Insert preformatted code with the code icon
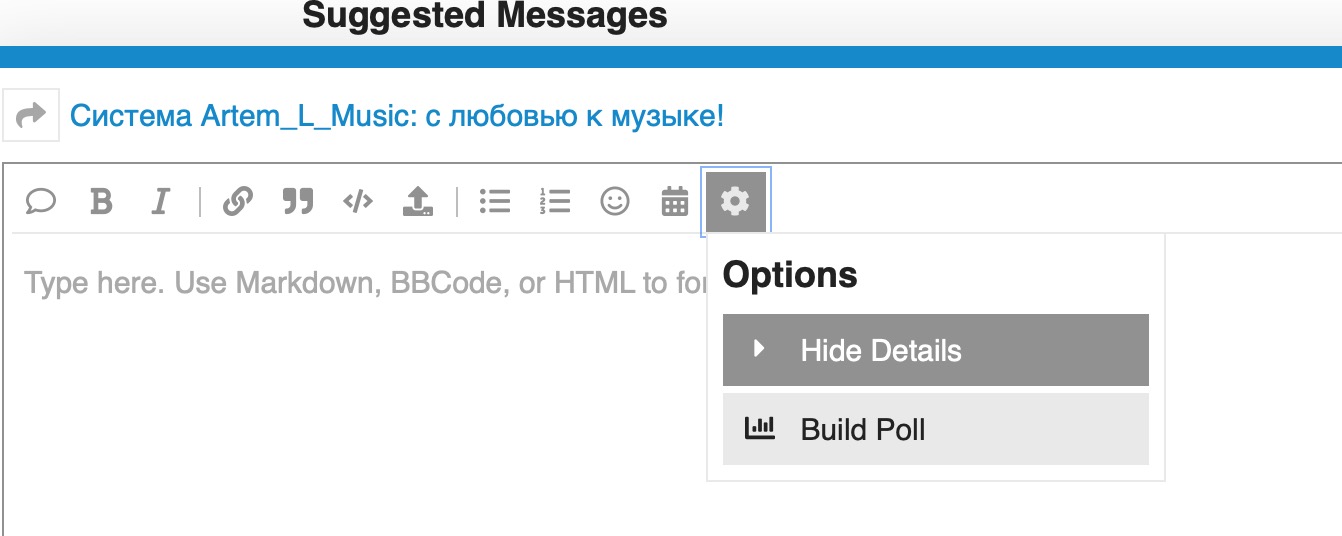The image size is (1342, 536). 357,202
